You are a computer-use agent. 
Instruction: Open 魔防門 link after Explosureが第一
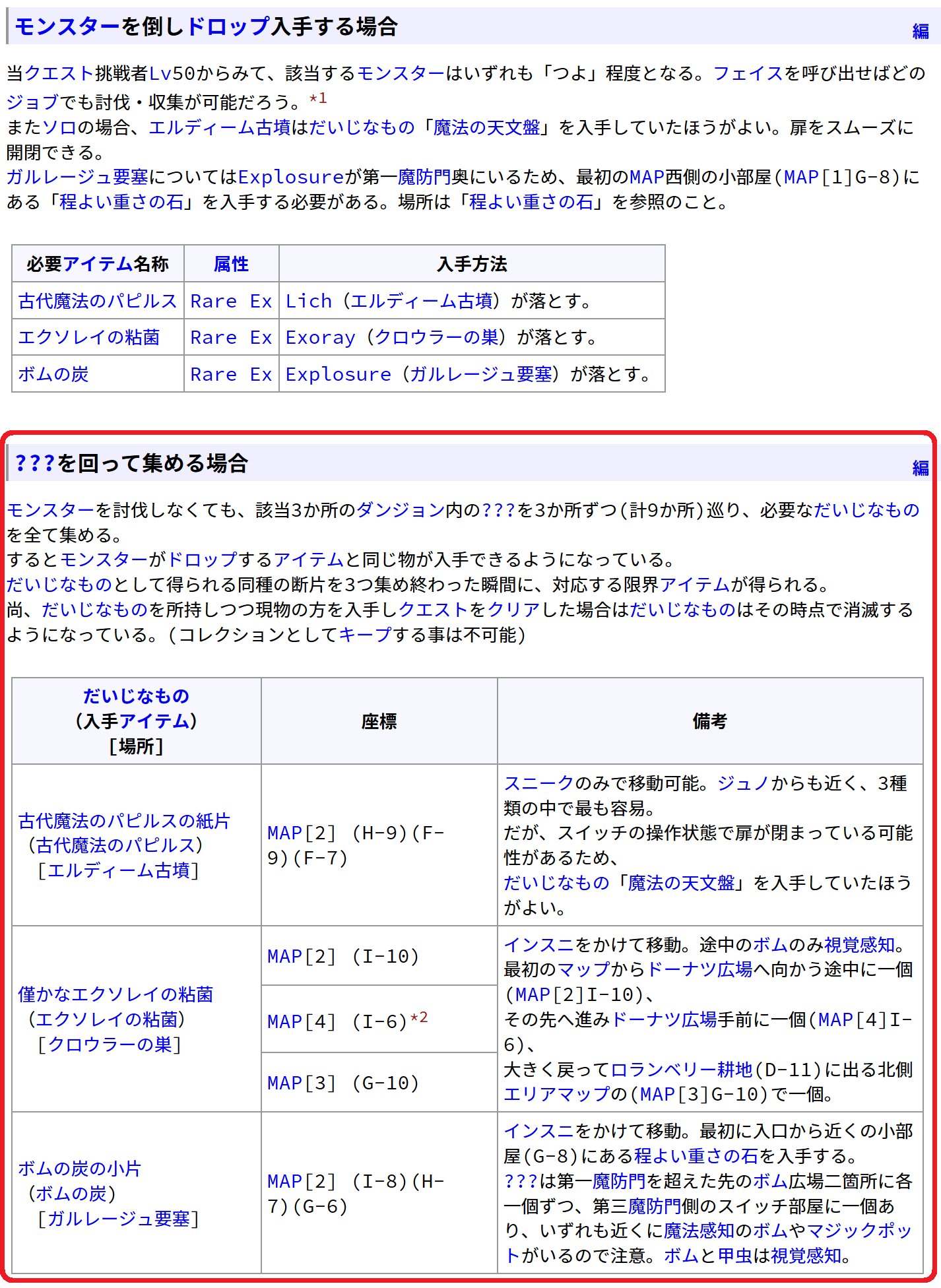pyautogui.click(x=424, y=177)
